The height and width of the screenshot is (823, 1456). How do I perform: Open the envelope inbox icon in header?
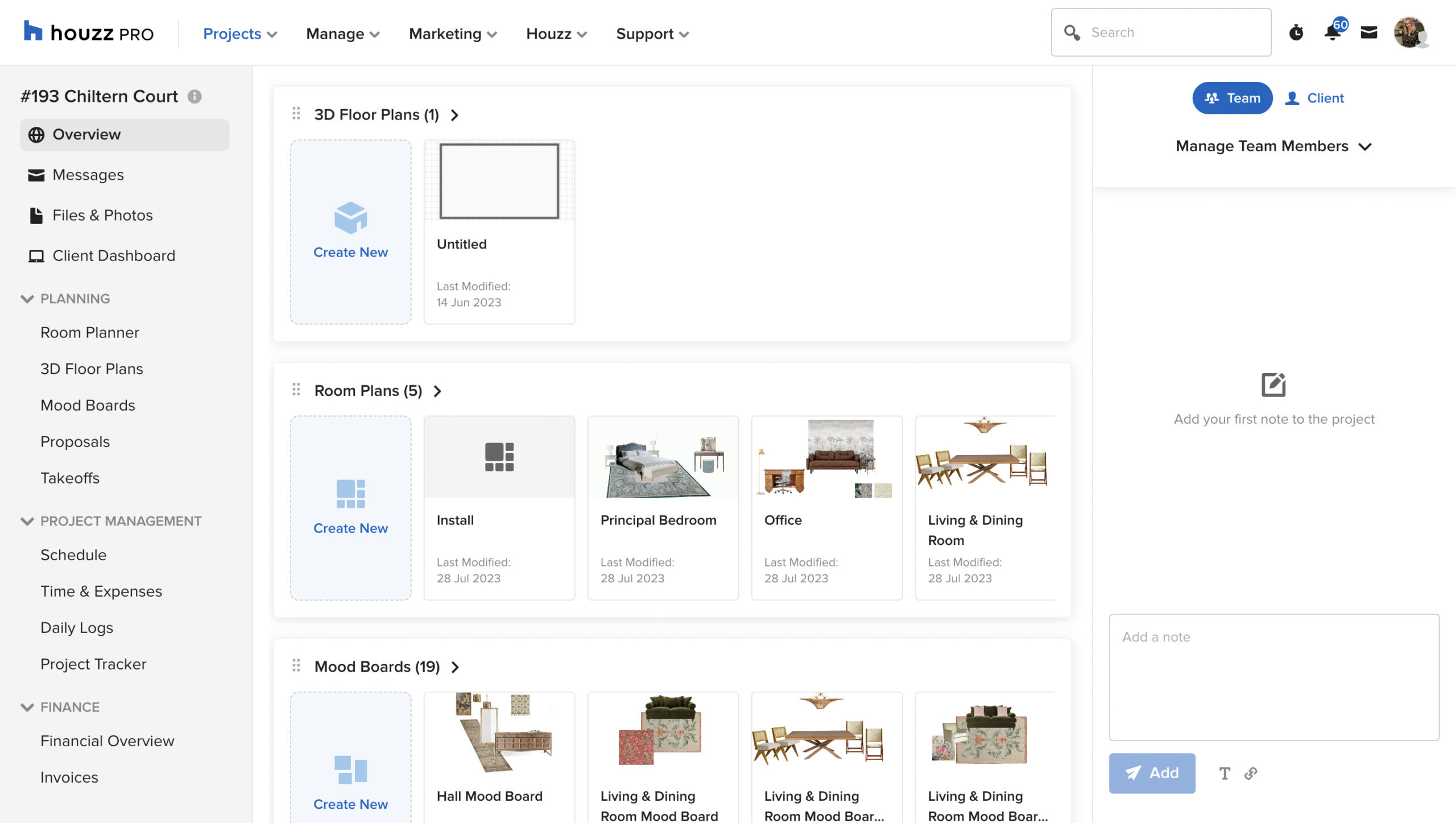1368,32
